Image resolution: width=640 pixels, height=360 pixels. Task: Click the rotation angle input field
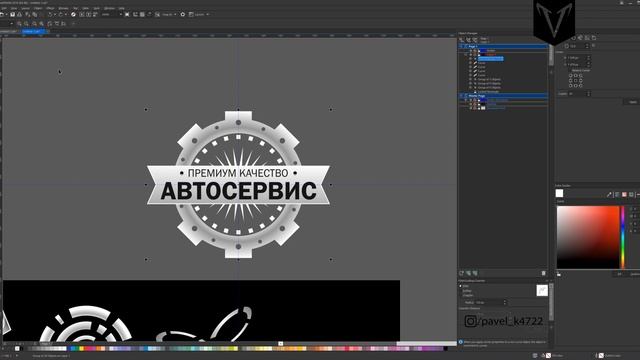click(x=578, y=46)
